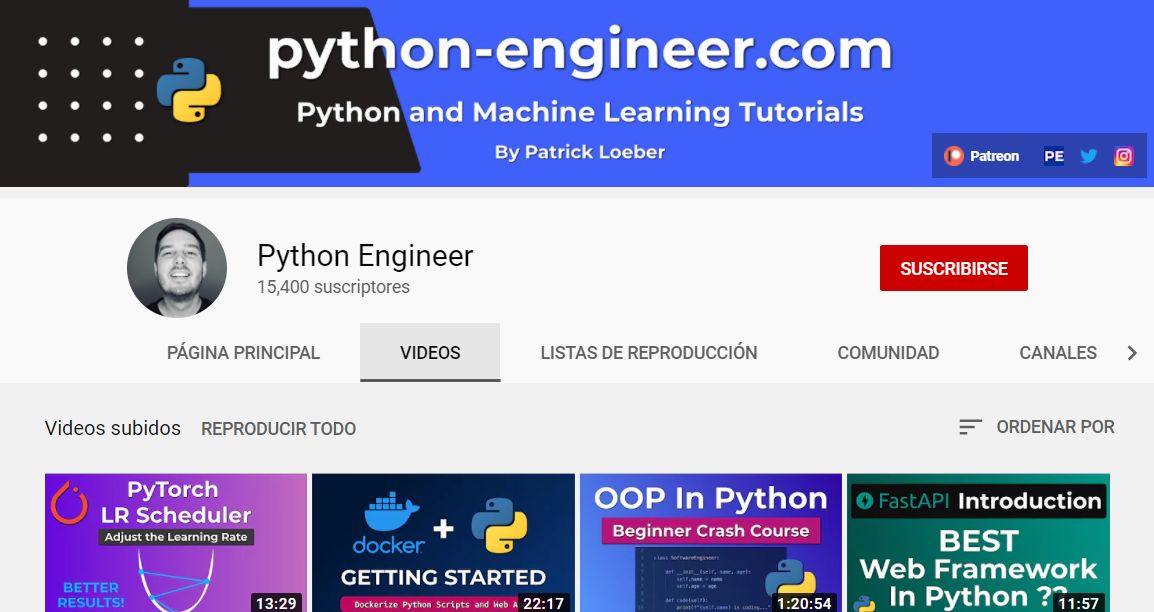Click the PE website icon in banner
Image resolution: width=1154 pixels, height=612 pixels.
[1053, 156]
